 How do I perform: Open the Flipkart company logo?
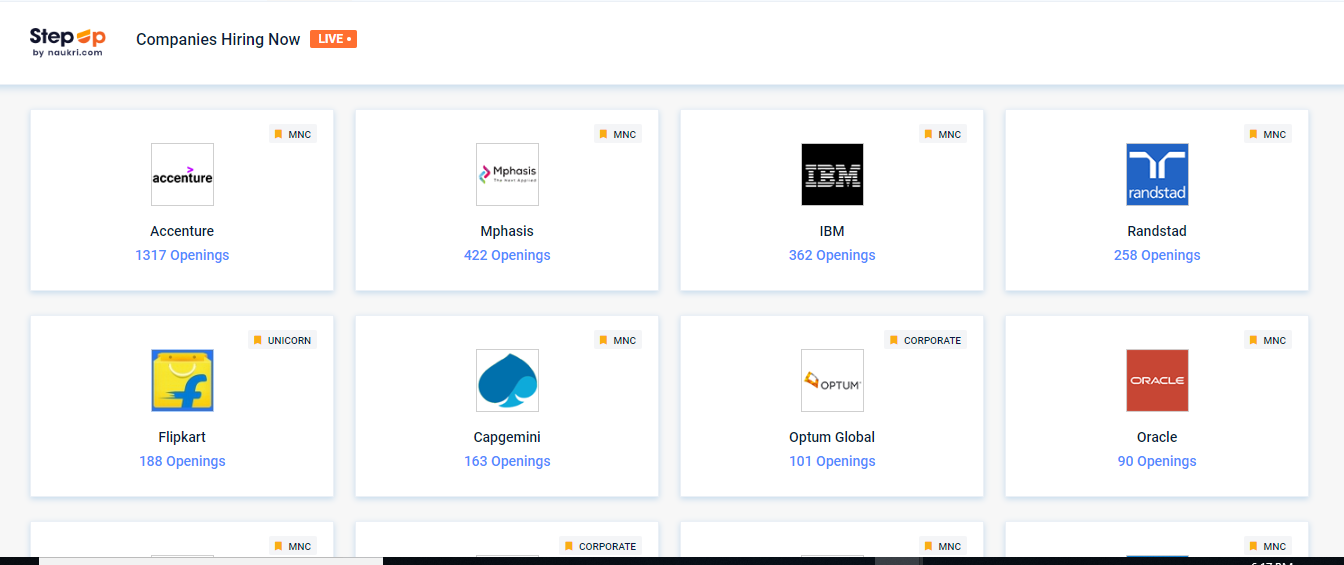coord(182,381)
